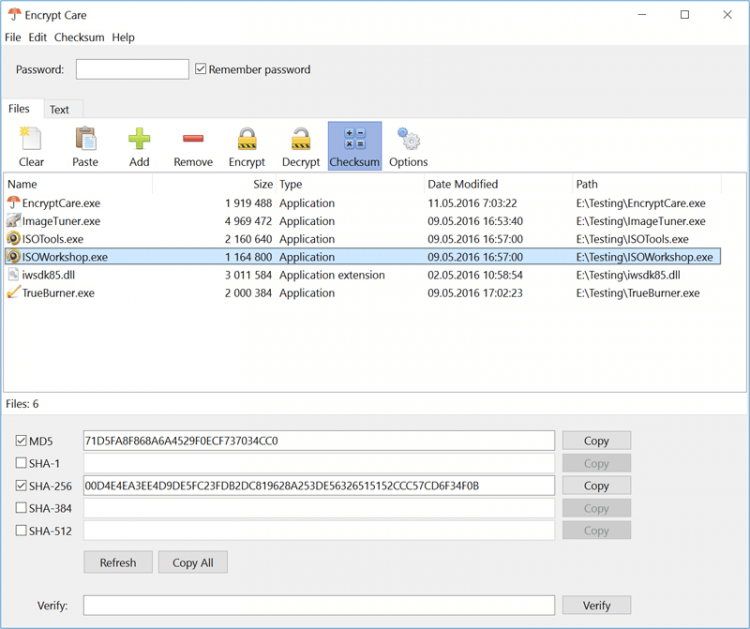Click the Paste clipboard icon
Image resolution: width=750 pixels, height=629 pixels.
point(85,140)
